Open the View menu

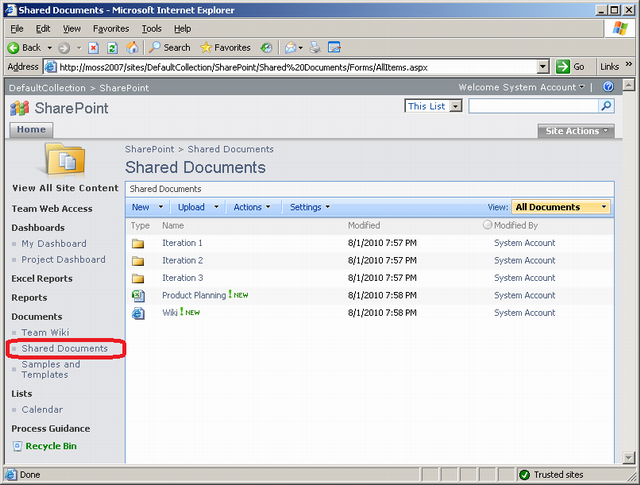pyautogui.click(x=72, y=29)
